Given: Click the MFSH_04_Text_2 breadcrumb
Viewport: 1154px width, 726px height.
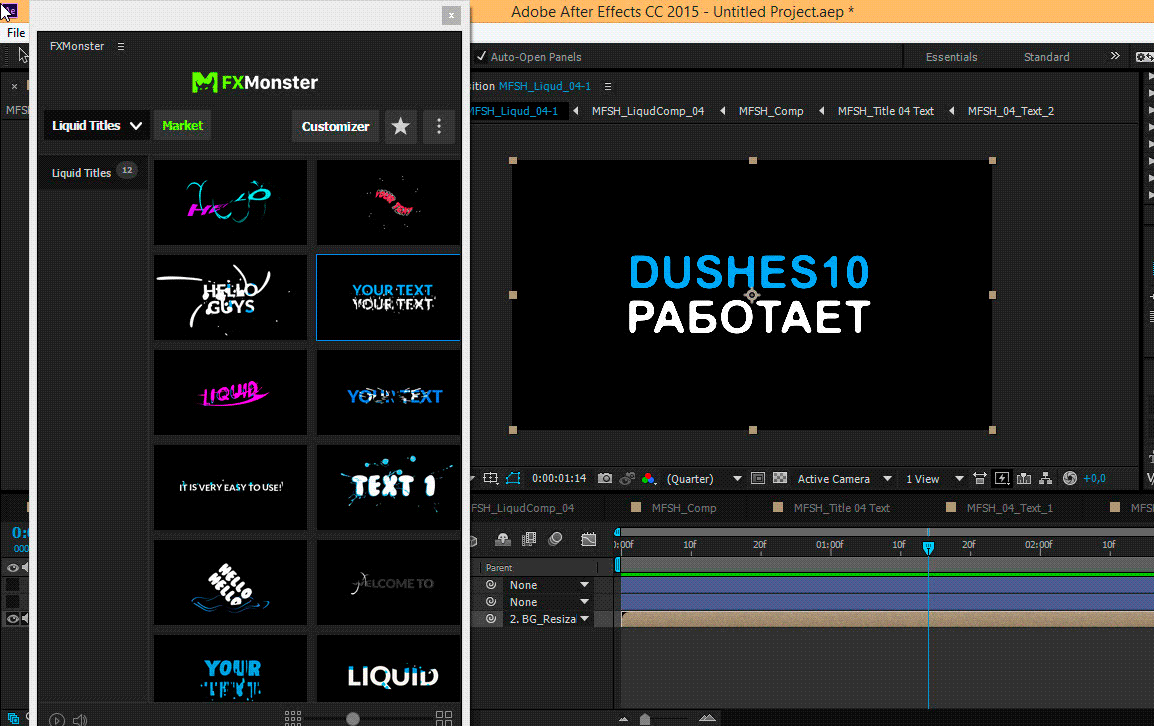Looking at the screenshot, I should click(x=1010, y=111).
